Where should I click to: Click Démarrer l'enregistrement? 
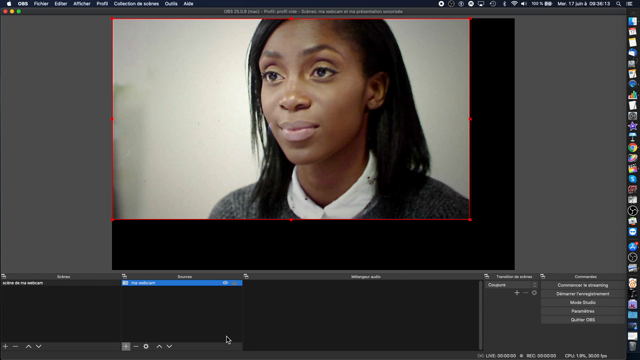pyautogui.click(x=582, y=294)
